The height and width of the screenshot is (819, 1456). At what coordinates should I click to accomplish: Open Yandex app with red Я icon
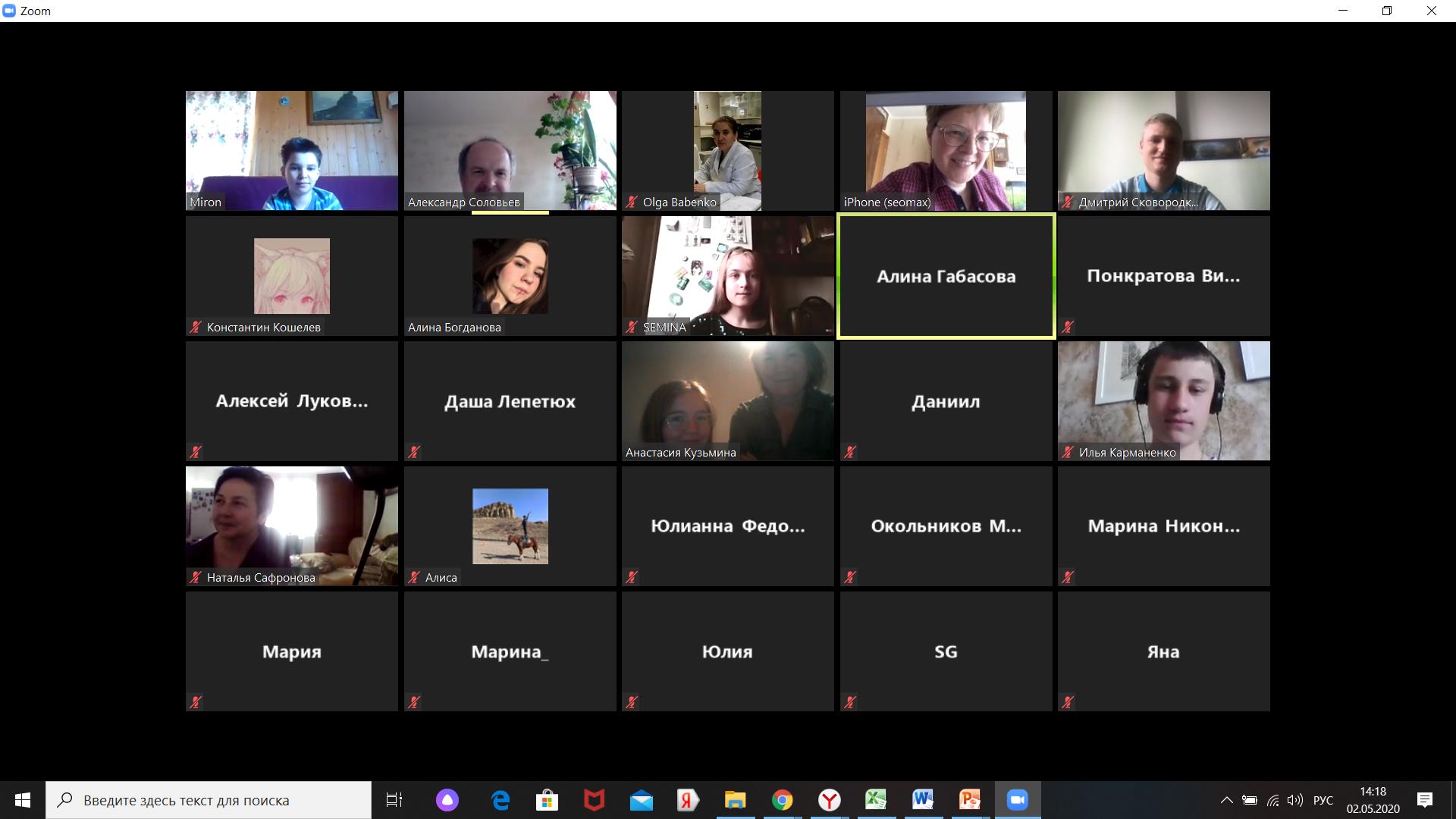688,800
